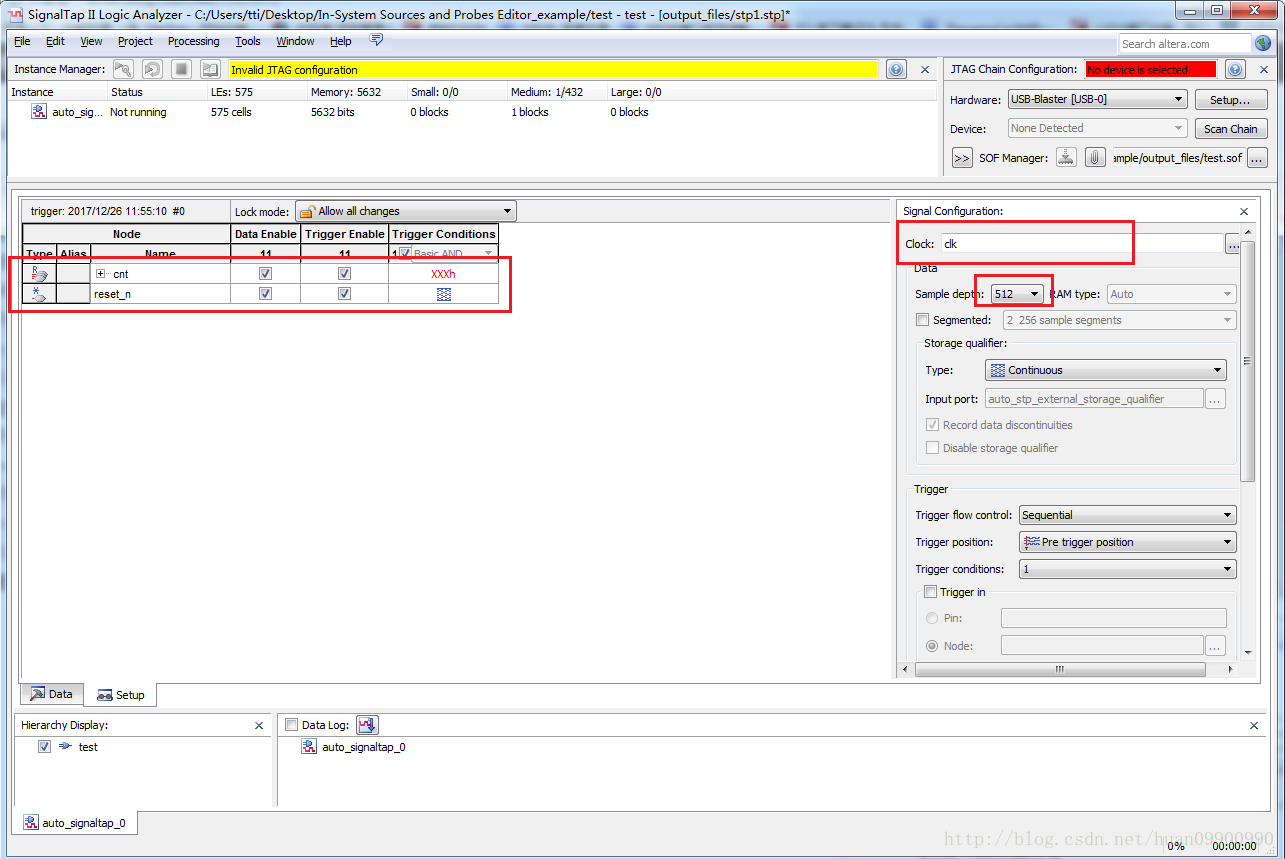
Task: Click the speech bubble icon in menu bar
Action: point(376,40)
